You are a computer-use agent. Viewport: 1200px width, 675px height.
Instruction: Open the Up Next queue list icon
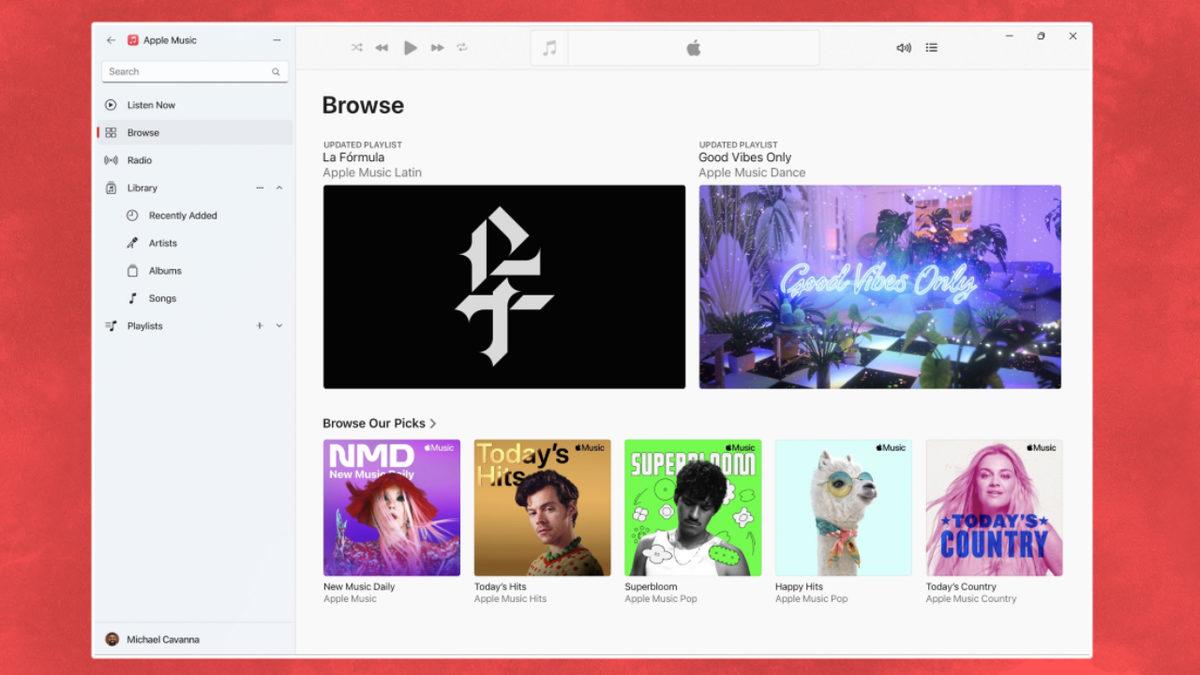[x=931, y=46]
